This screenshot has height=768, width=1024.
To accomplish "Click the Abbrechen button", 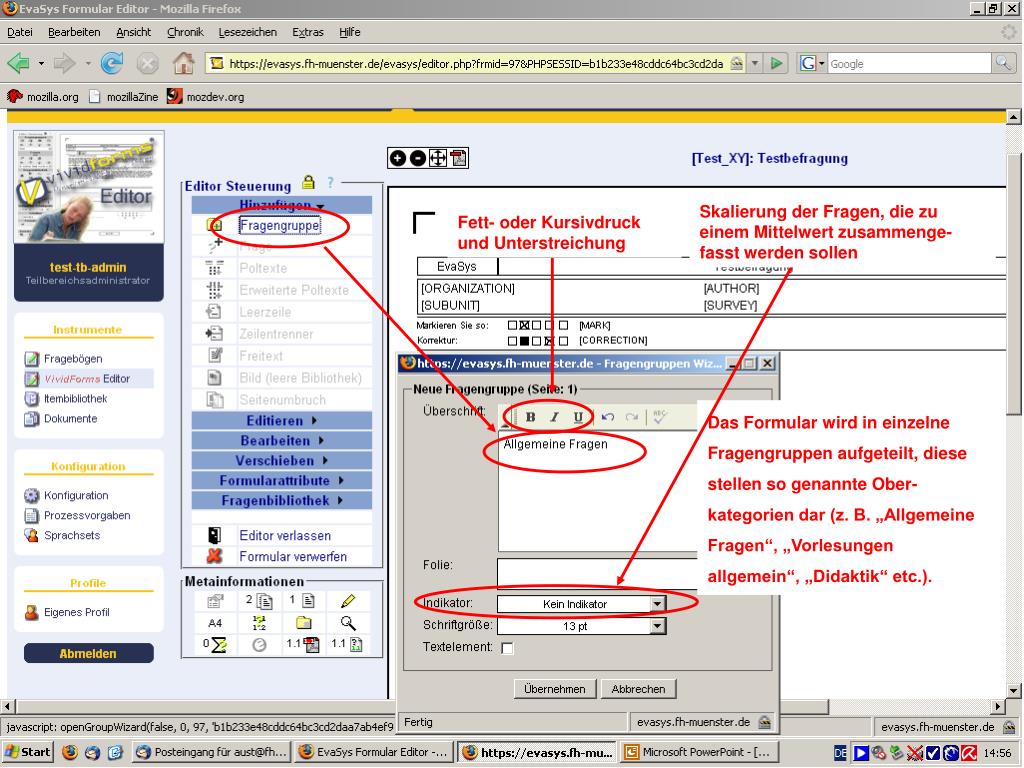I will tap(638, 689).
